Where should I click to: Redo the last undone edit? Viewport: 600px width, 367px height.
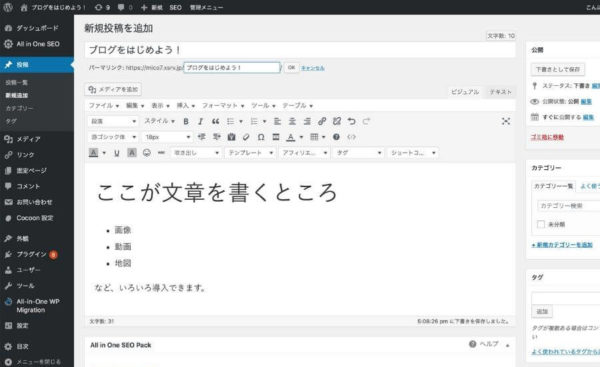[366, 121]
